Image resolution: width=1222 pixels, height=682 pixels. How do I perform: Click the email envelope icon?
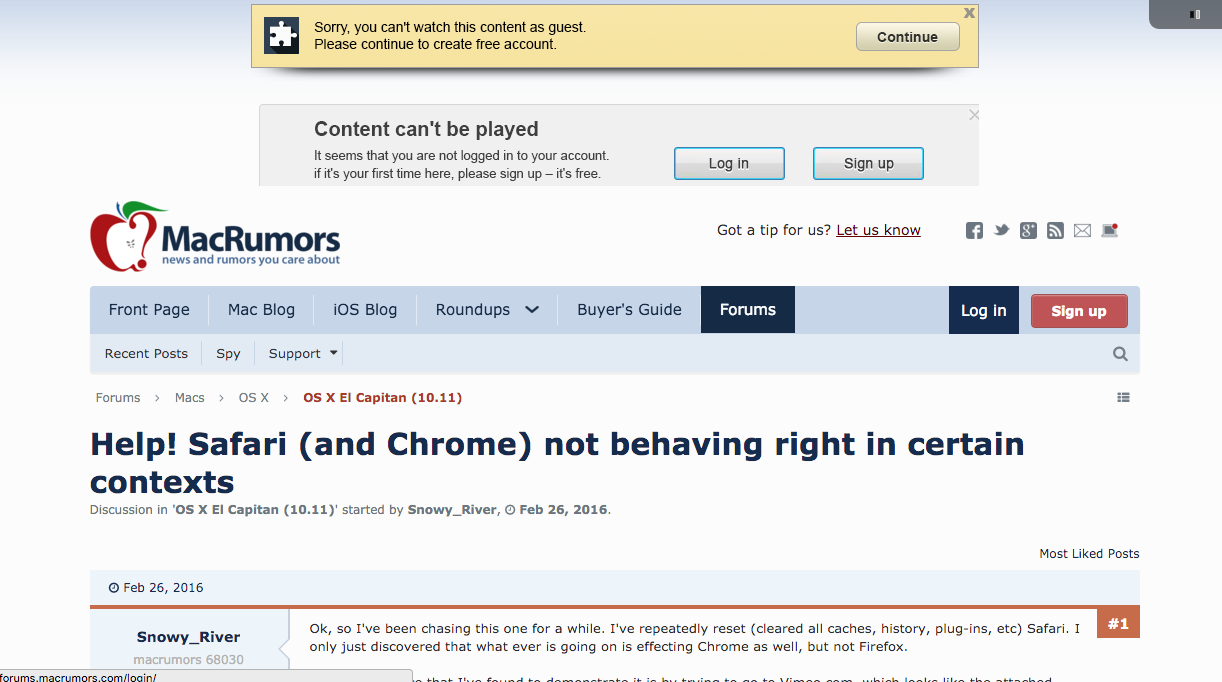click(1082, 231)
